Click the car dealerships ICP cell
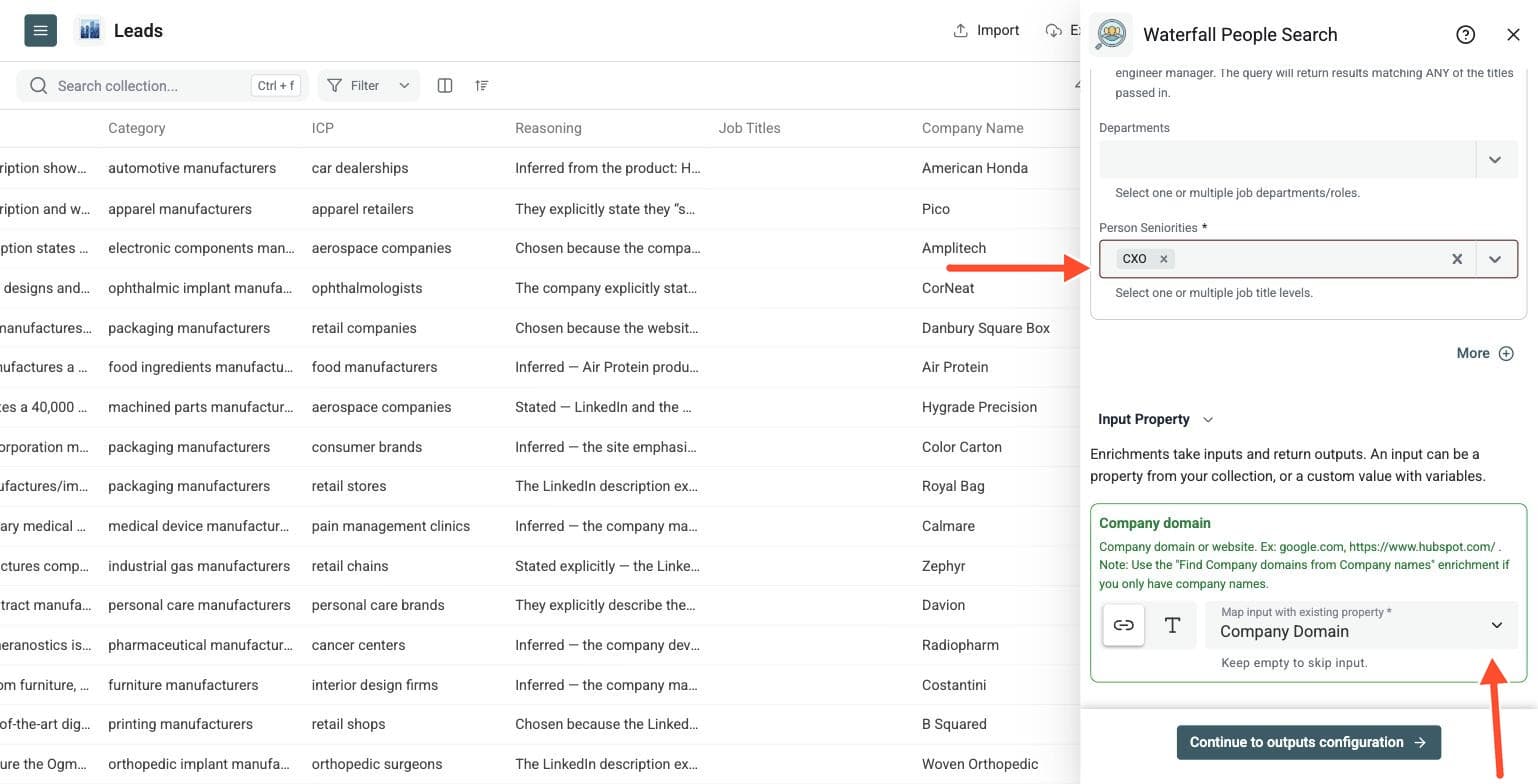Screen dimensions: 1538x784 [360, 168]
